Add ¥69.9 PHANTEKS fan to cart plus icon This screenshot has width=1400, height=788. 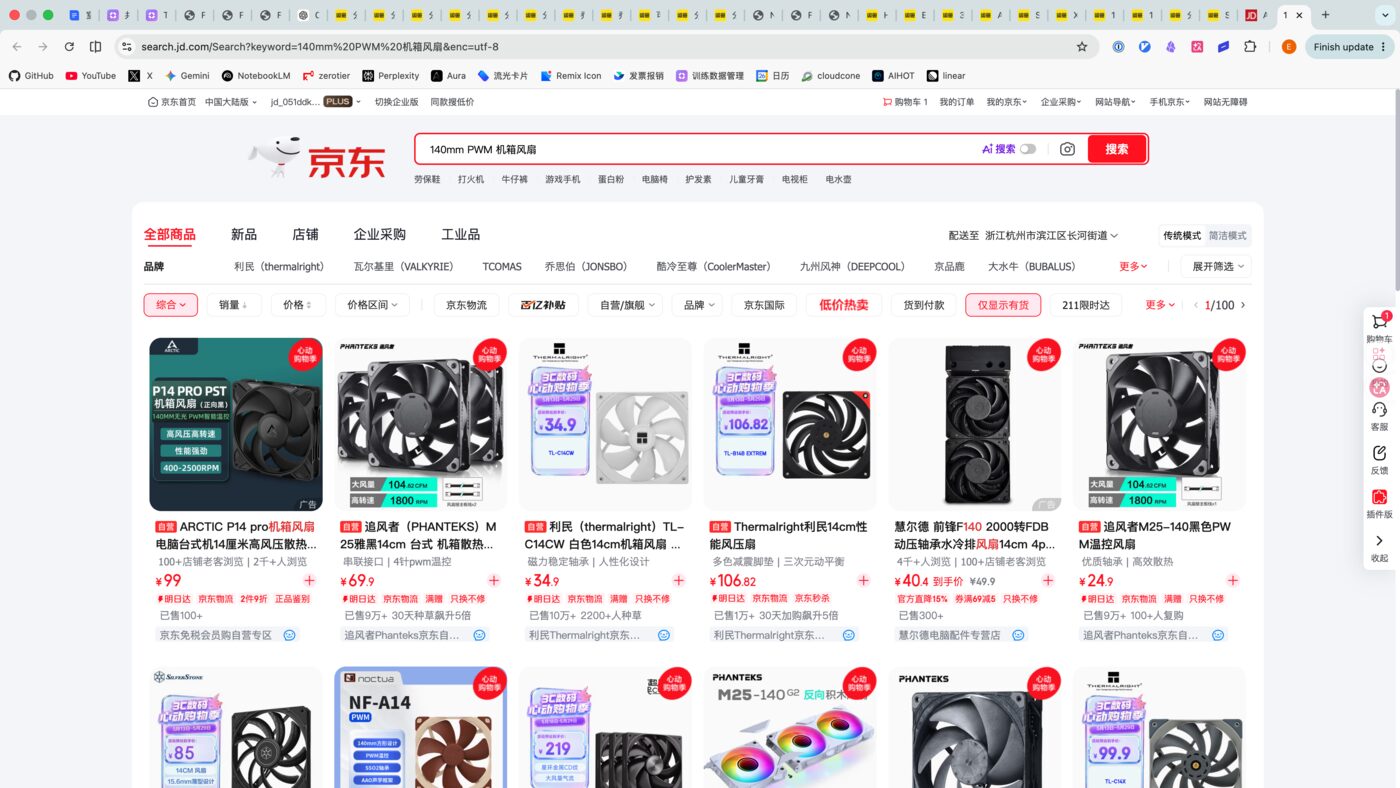[x=494, y=581]
